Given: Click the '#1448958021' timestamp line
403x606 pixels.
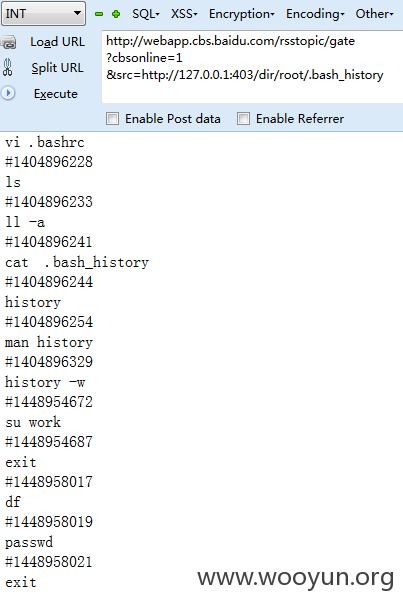Looking at the screenshot, I should pyautogui.click(x=49, y=562).
